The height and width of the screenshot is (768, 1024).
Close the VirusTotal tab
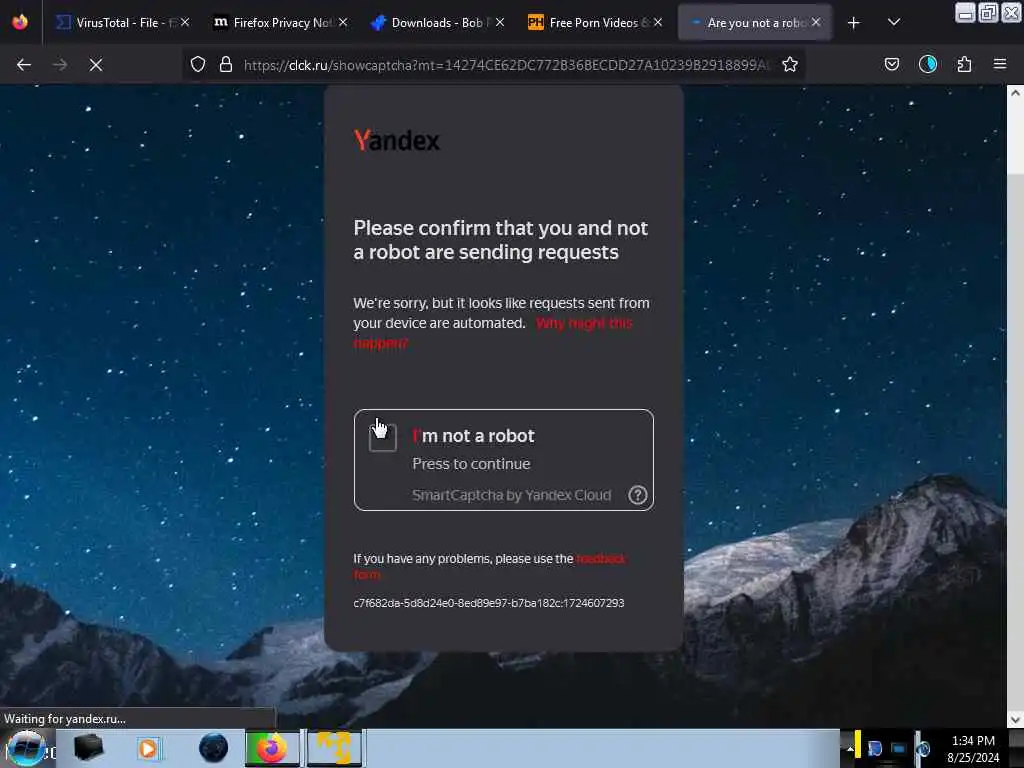pyautogui.click(x=185, y=22)
